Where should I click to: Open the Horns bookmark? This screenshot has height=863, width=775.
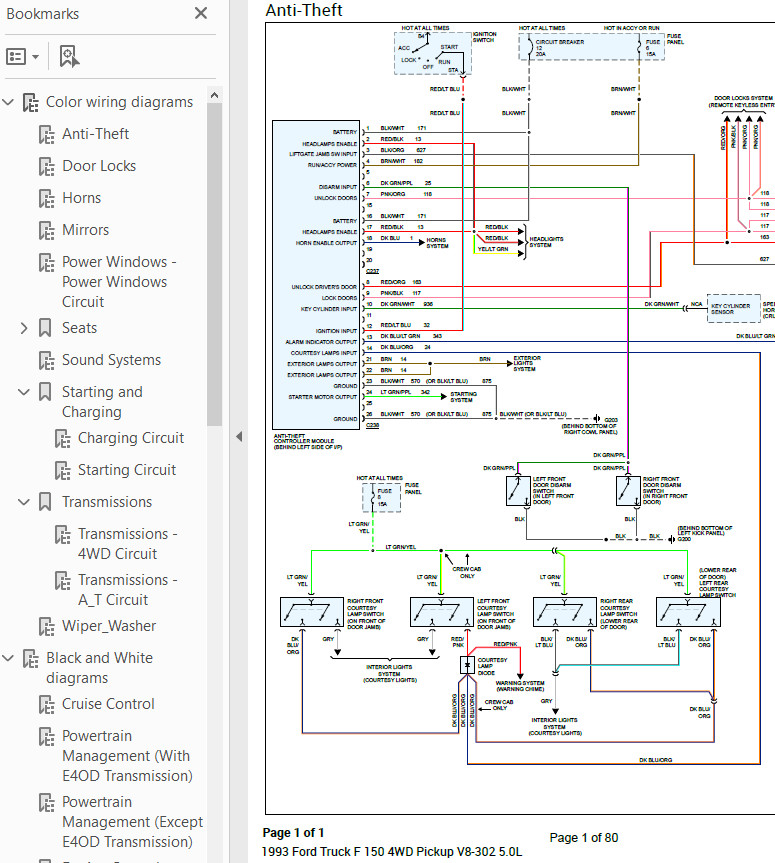point(81,198)
